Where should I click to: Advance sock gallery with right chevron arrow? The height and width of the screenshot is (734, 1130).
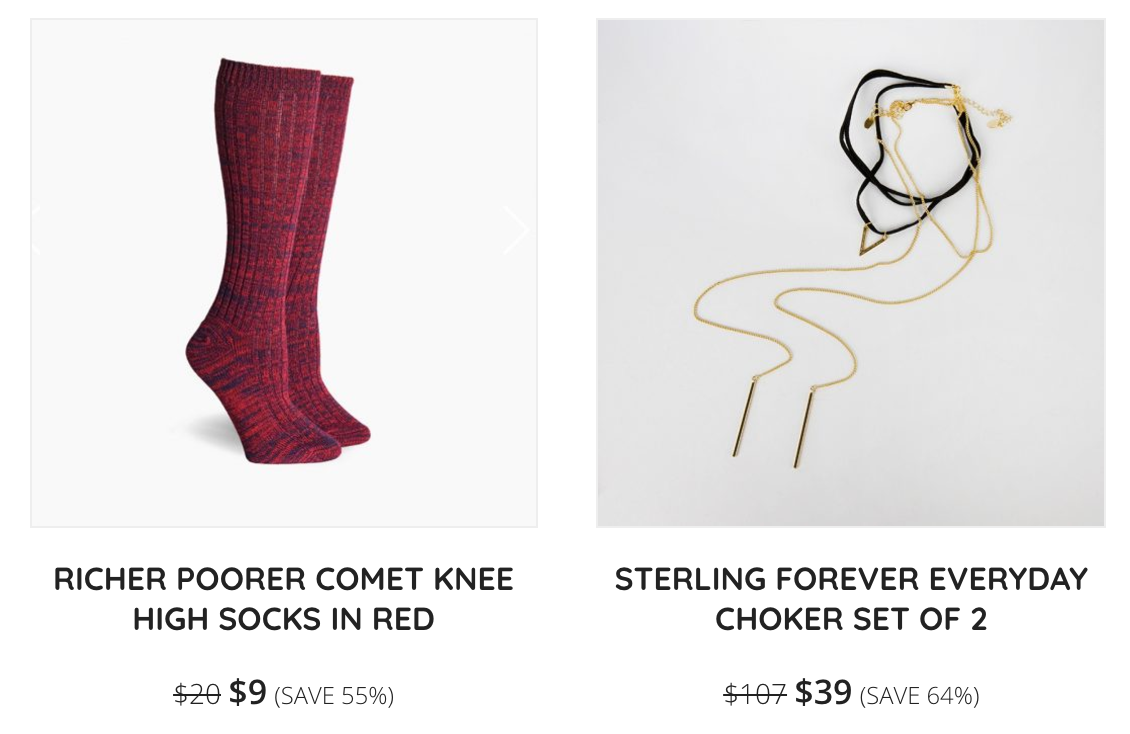(516, 231)
